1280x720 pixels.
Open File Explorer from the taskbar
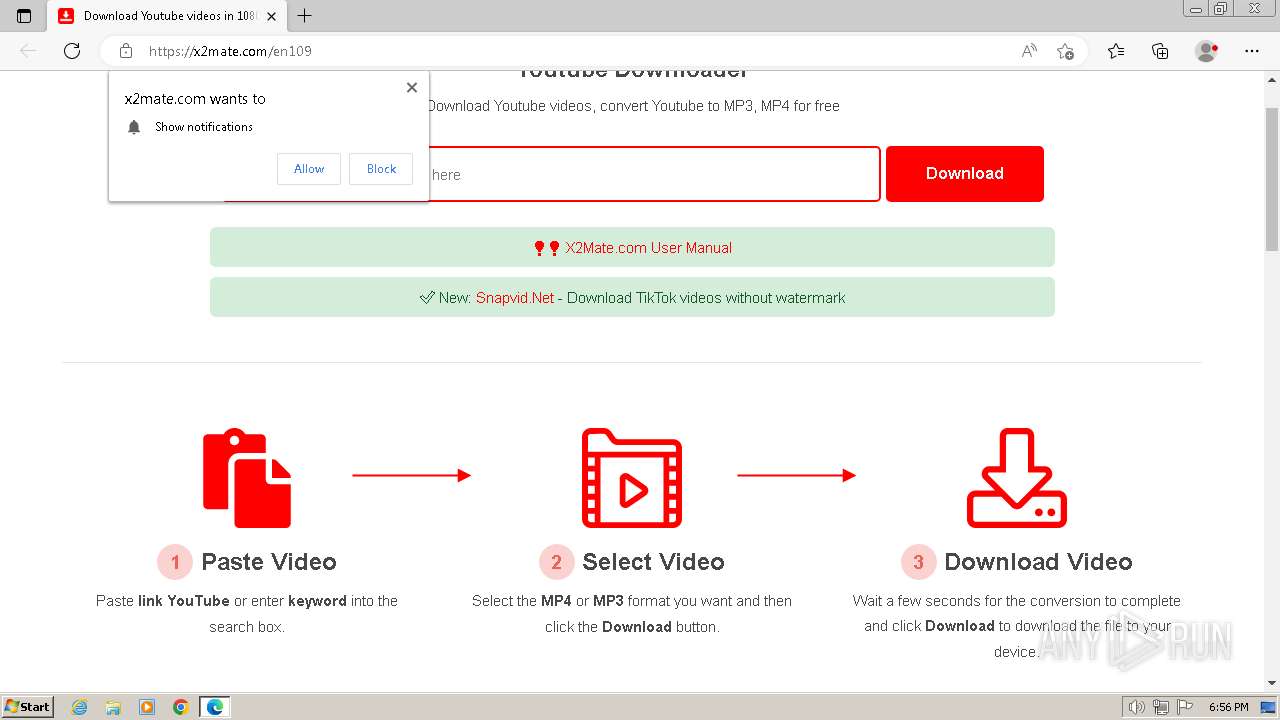113,707
